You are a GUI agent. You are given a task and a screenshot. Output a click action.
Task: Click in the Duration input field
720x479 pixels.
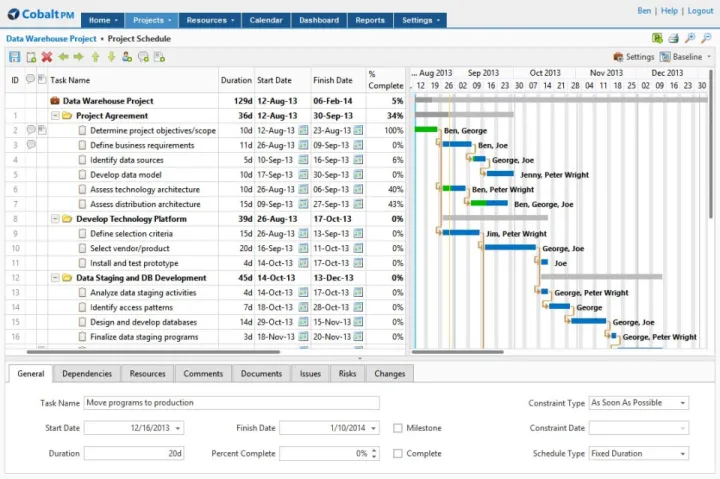pyautogui.click(x=134, y=454)
